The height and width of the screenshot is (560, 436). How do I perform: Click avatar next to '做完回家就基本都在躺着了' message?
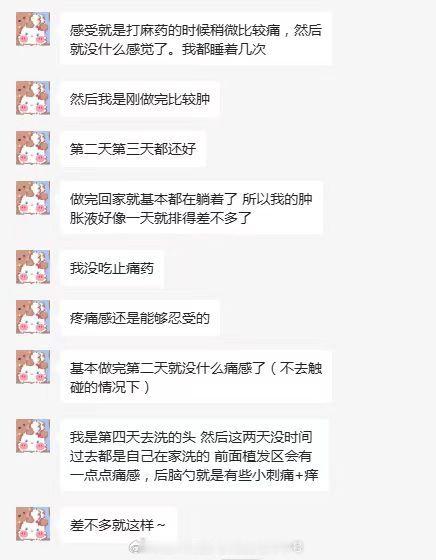pos(33,198)
